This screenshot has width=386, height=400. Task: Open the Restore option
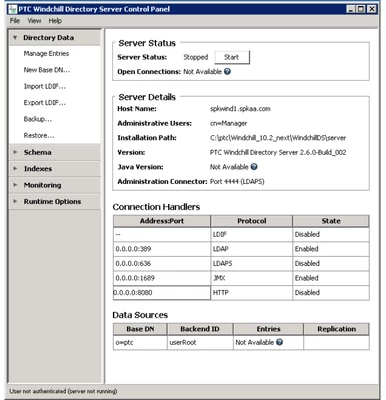pyautogui.click(x=39, y=135)
